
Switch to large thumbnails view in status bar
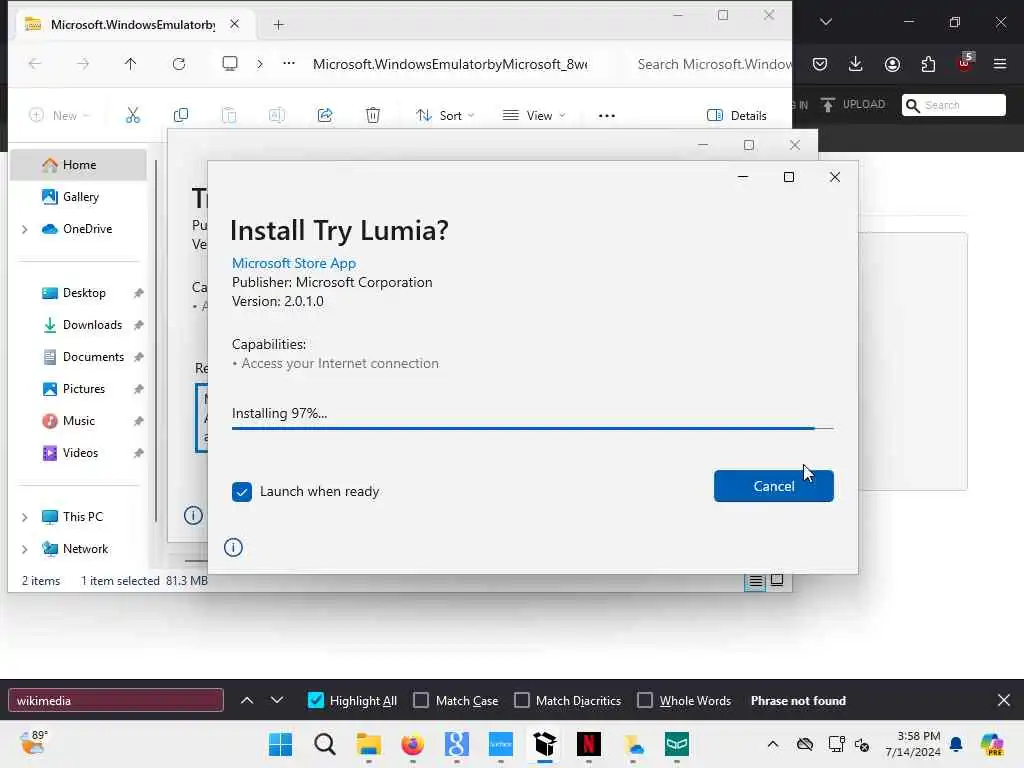pyautogui.click(x=777, y=580)
